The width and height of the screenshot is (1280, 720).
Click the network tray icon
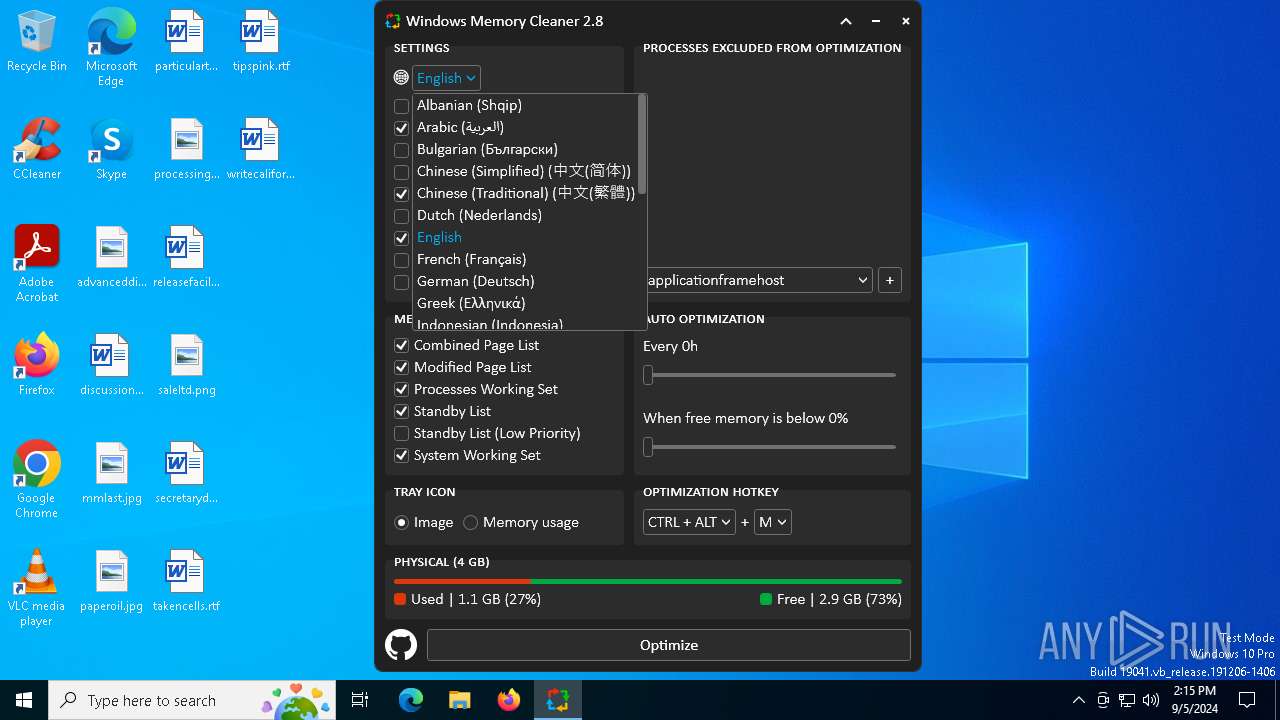coord(1127,700)
